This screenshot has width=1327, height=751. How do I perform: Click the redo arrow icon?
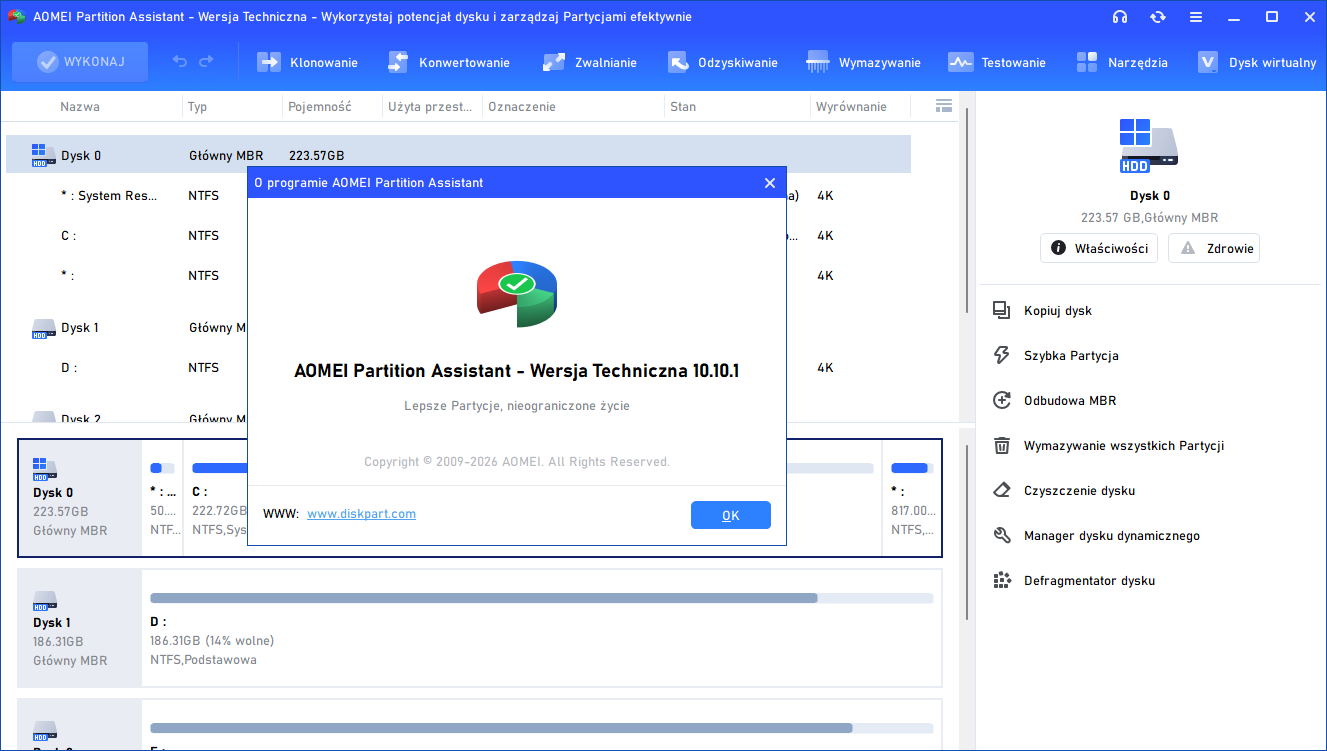coord(206,62)
